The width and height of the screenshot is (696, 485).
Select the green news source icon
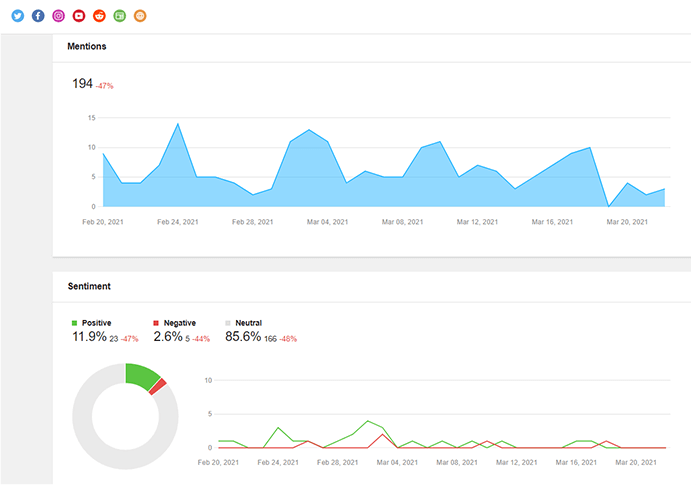120,16
